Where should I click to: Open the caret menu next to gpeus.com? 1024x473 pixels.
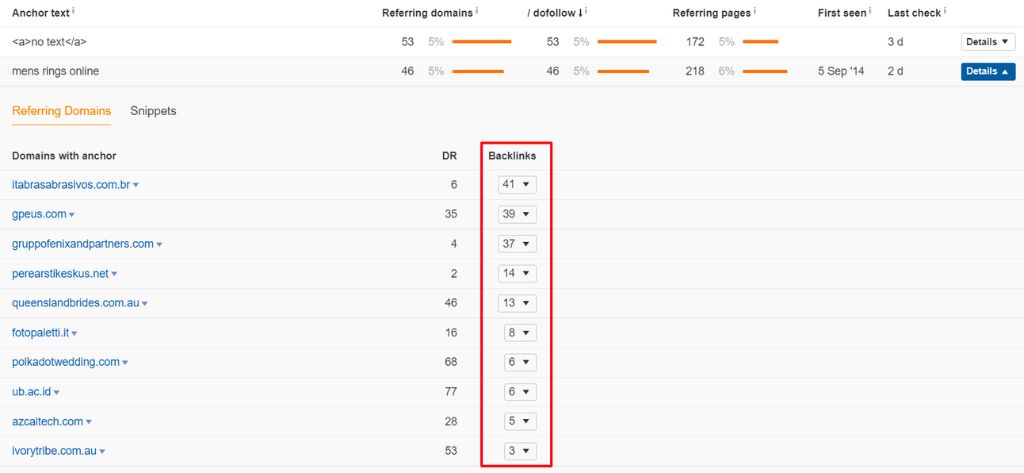click(72, 215)
